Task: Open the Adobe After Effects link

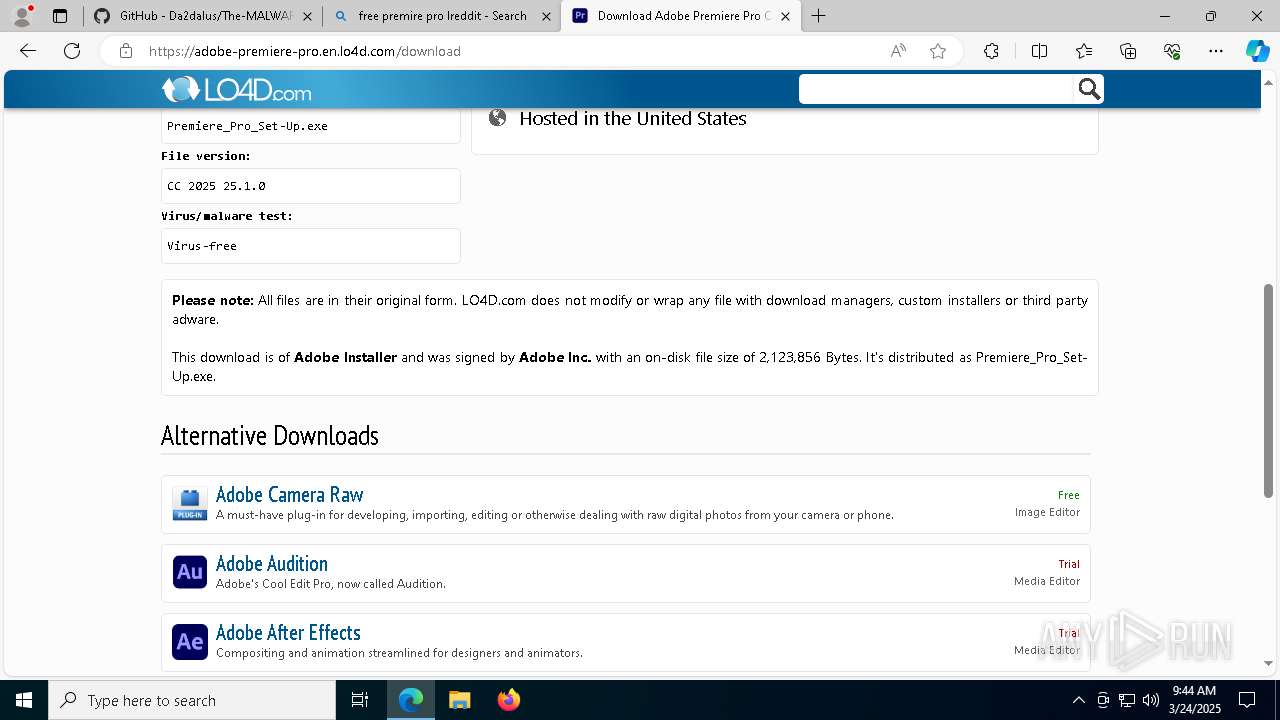Action: [288, 632]
